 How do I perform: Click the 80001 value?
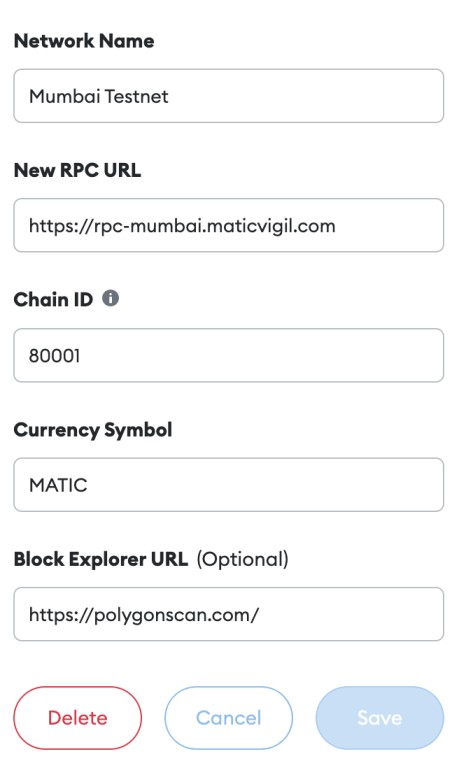click(54, 356)
